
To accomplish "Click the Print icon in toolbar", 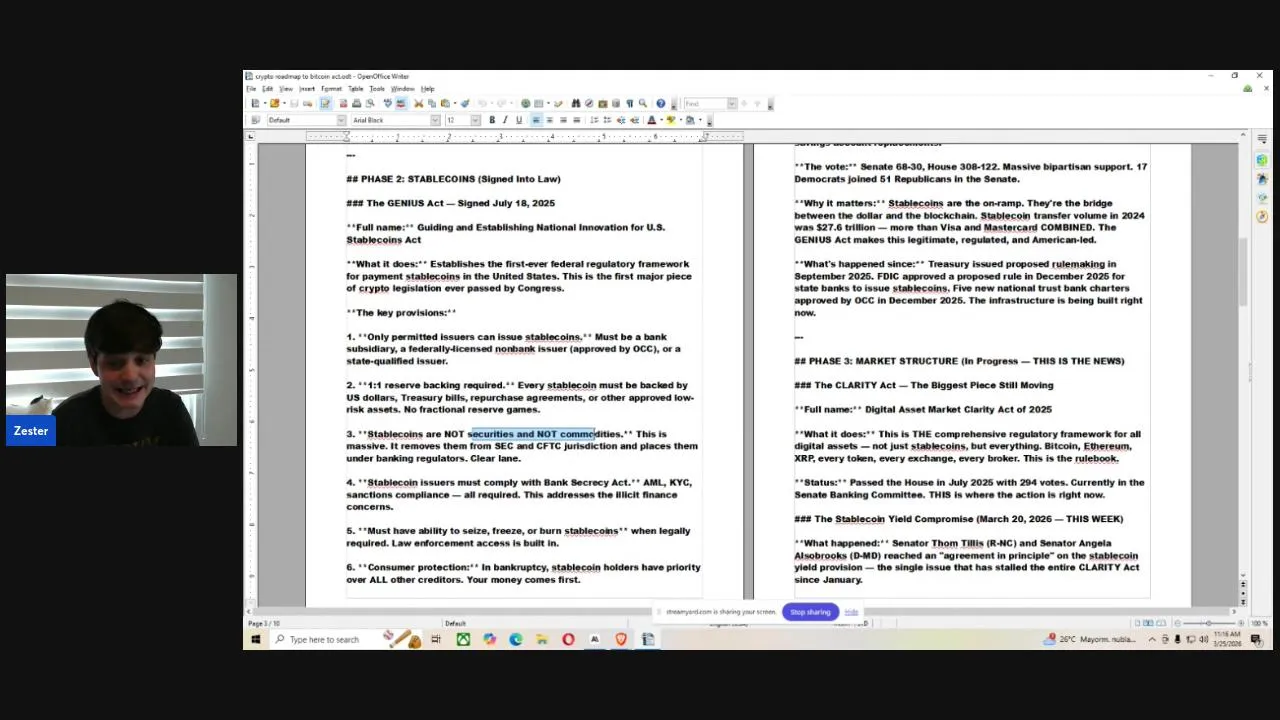I will 356,103.
